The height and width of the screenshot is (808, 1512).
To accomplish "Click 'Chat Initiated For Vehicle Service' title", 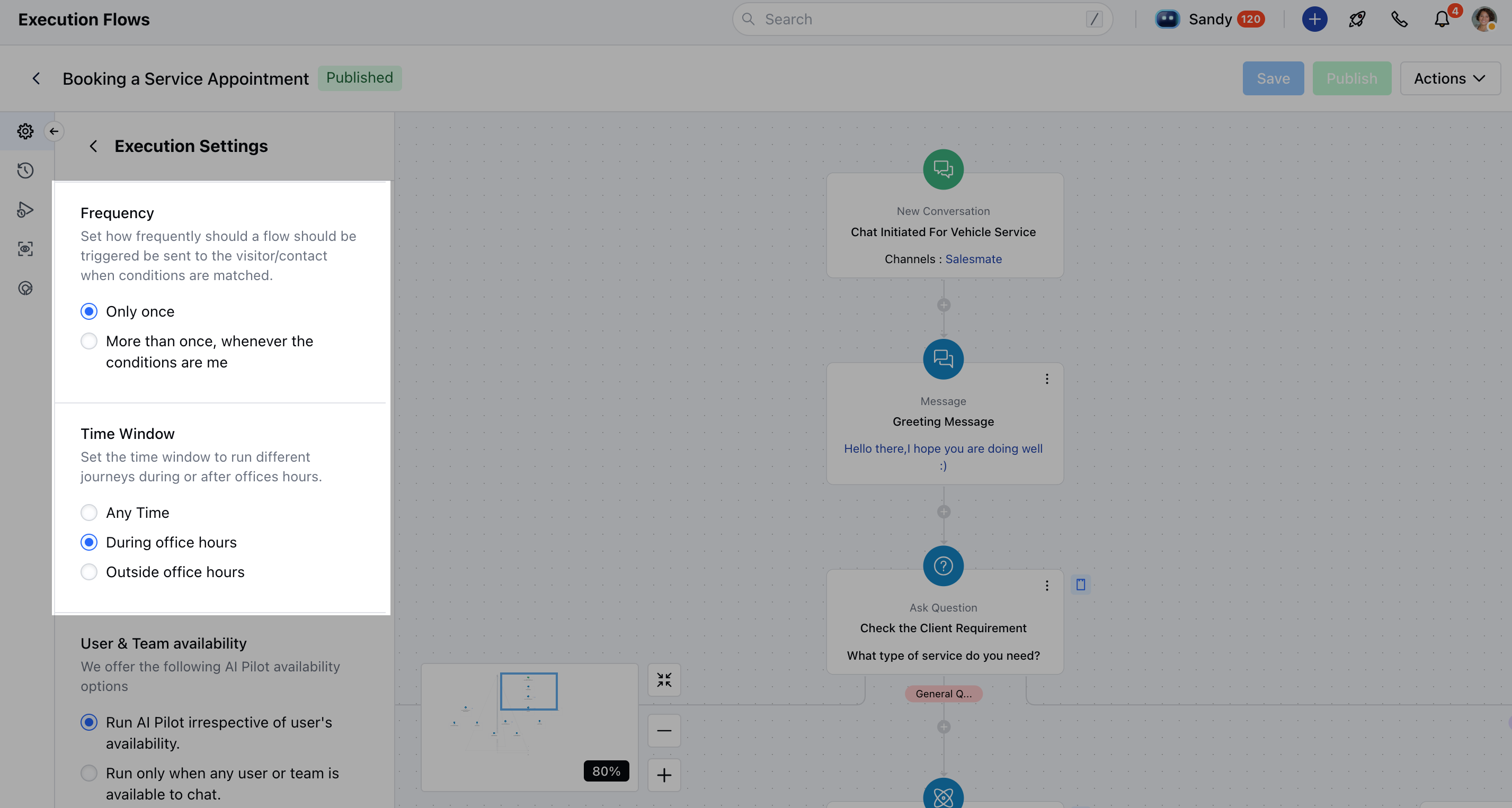I will pos(943,232).
